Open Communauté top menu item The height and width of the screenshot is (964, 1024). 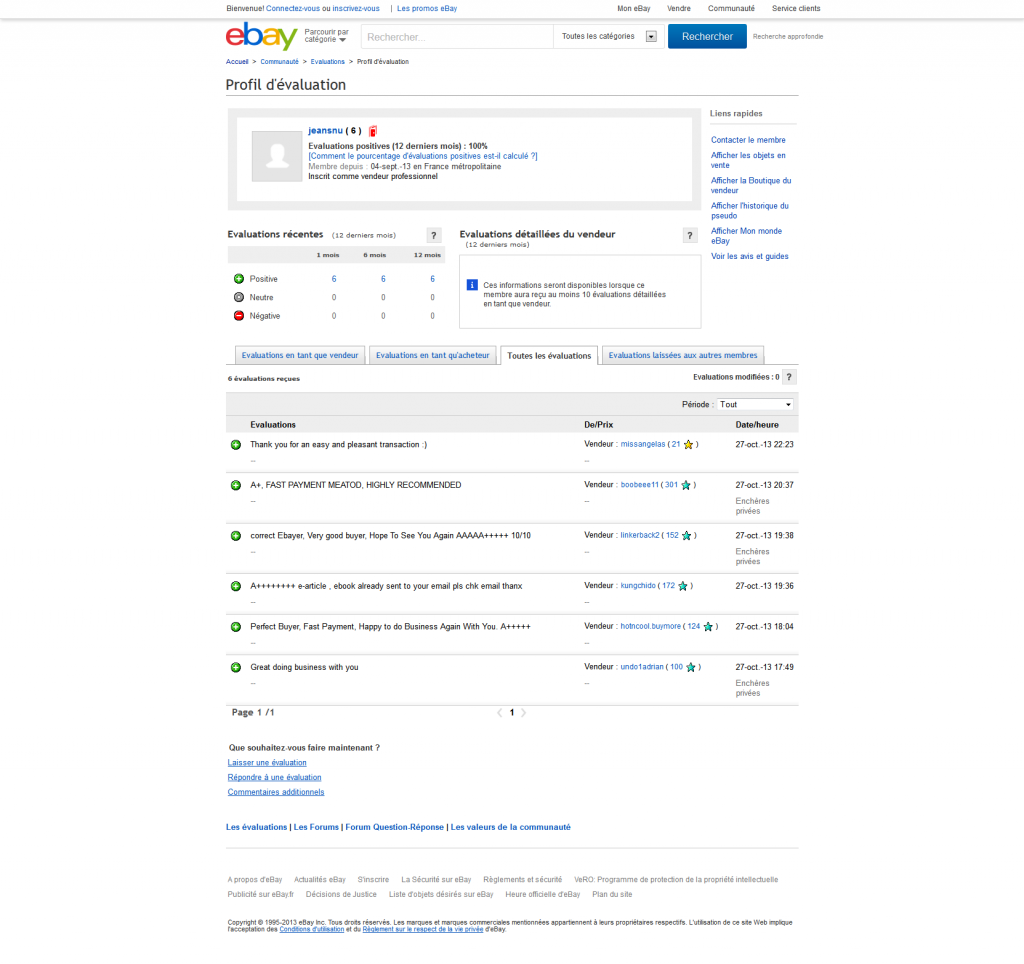(731, 8)
